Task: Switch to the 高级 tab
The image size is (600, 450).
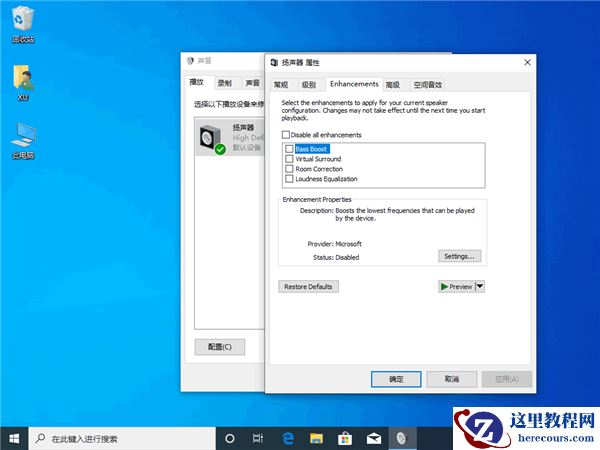Action: coord(393,85)
